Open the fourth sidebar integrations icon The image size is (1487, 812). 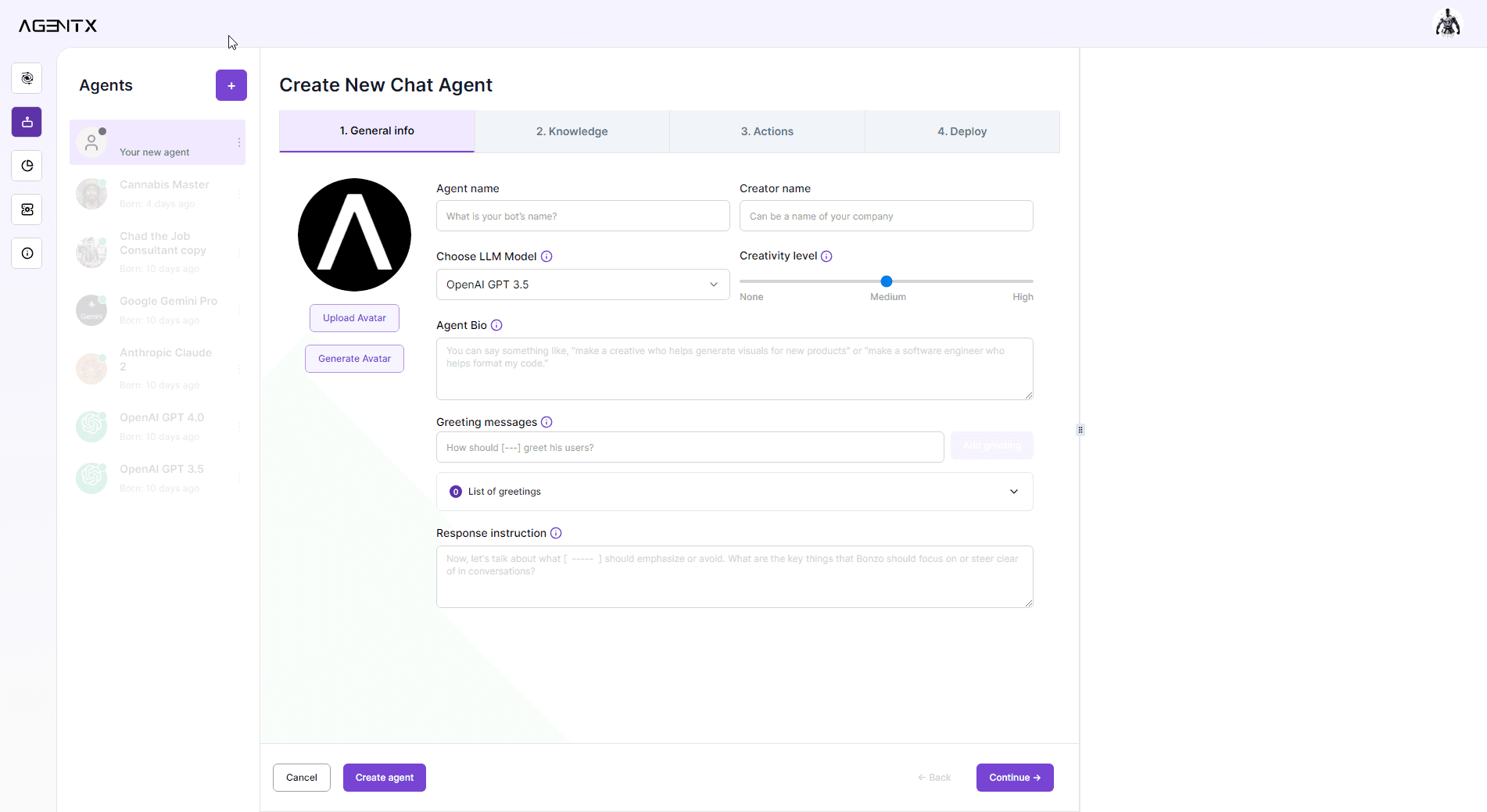[x=27, y=209]
